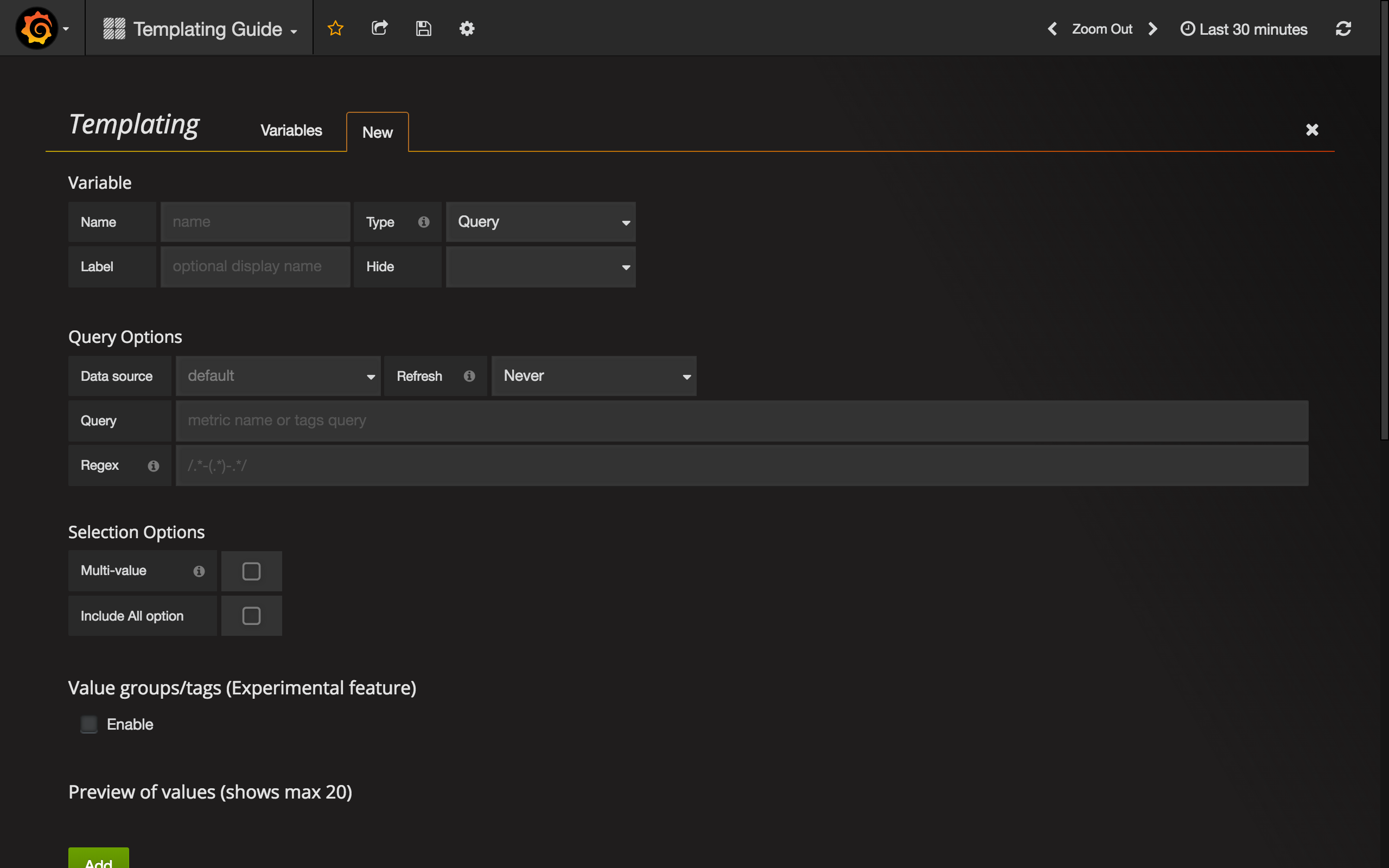Switch to the Variables tab
1389x868 pixels.
pos(291,130)
